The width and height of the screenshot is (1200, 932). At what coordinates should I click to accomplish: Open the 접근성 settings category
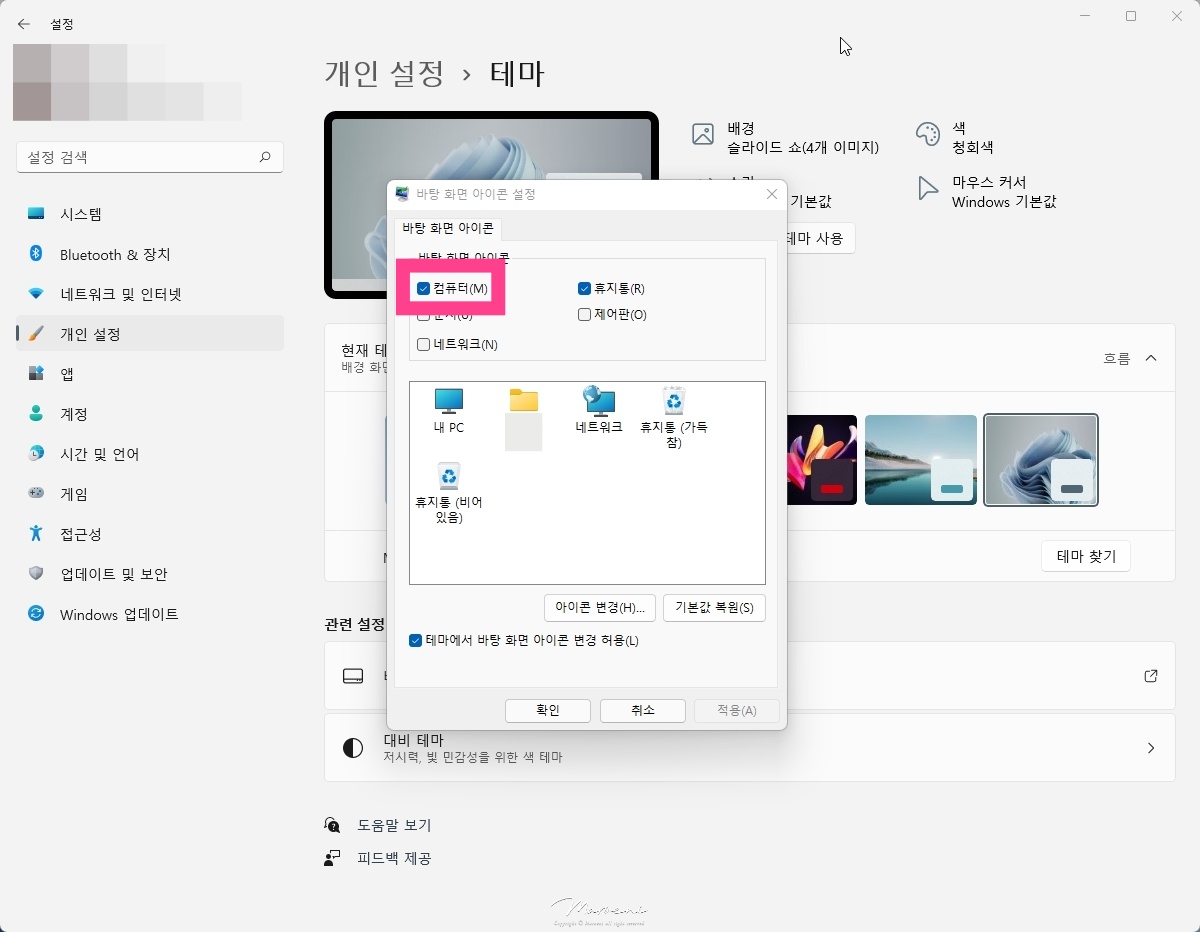150,534
